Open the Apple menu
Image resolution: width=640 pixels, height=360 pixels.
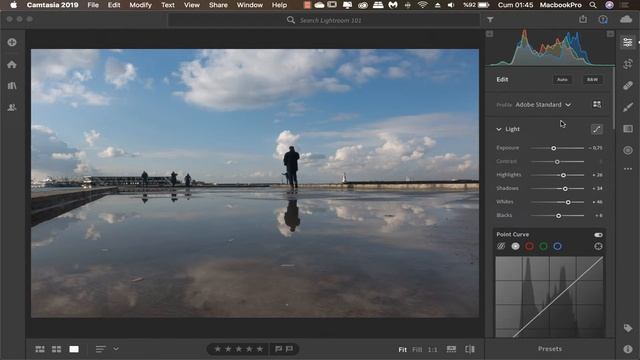tap(13, 5)
